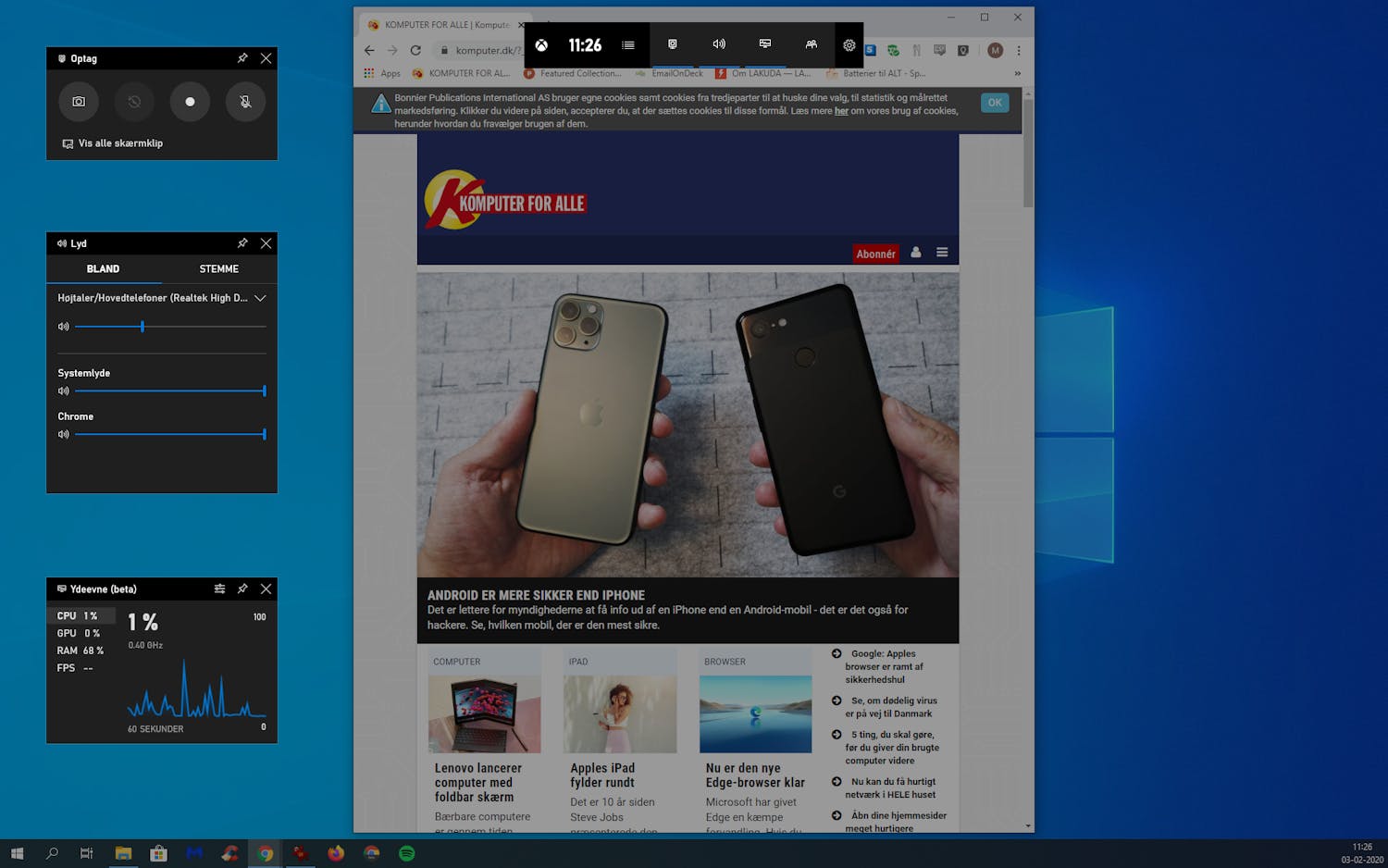Switch to the STEMME tab in Lyd
The height and width of the screenshot is (868, 1388).
point(218,268)
